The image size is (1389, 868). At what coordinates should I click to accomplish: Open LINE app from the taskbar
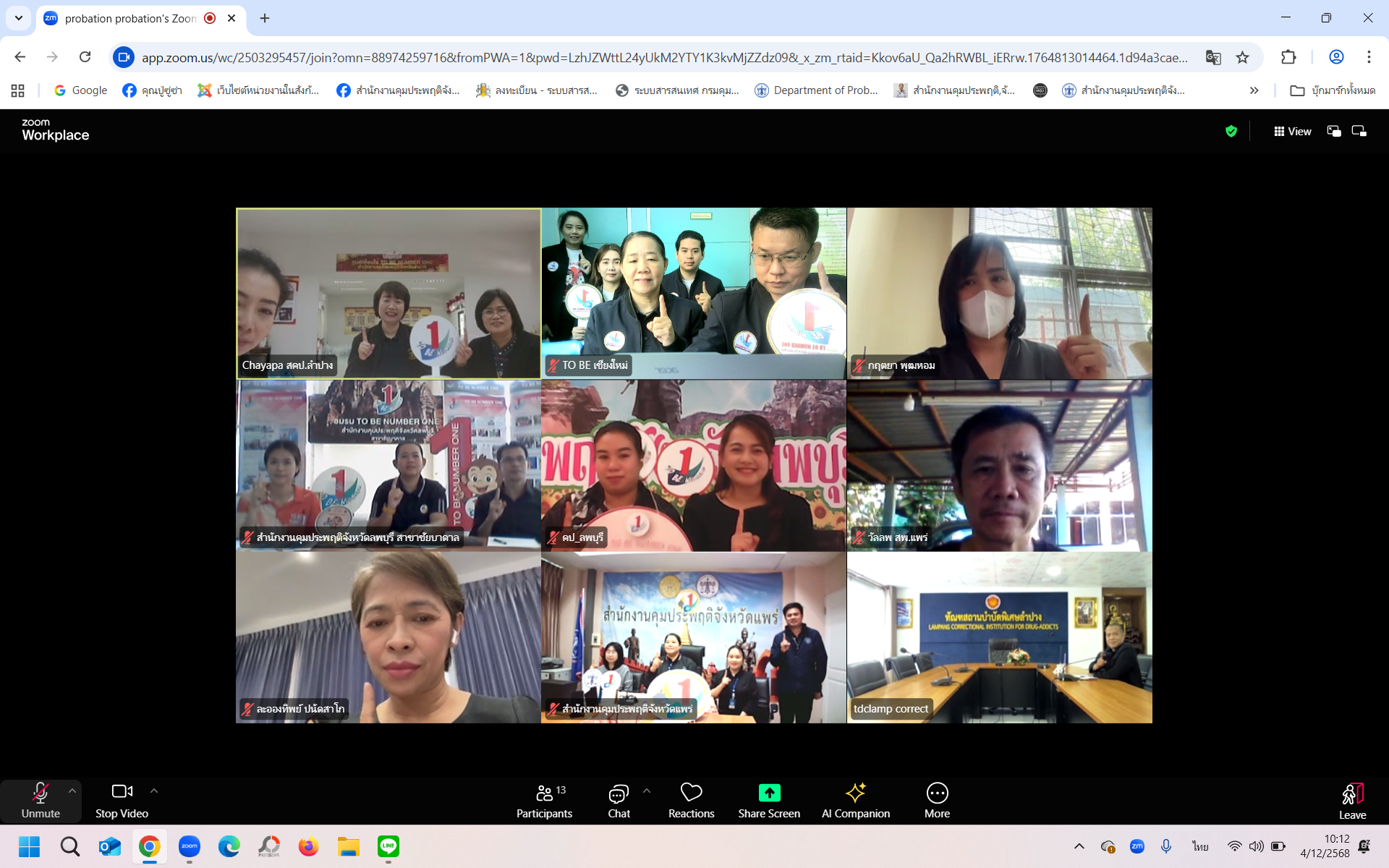click(x=388, y=846)
